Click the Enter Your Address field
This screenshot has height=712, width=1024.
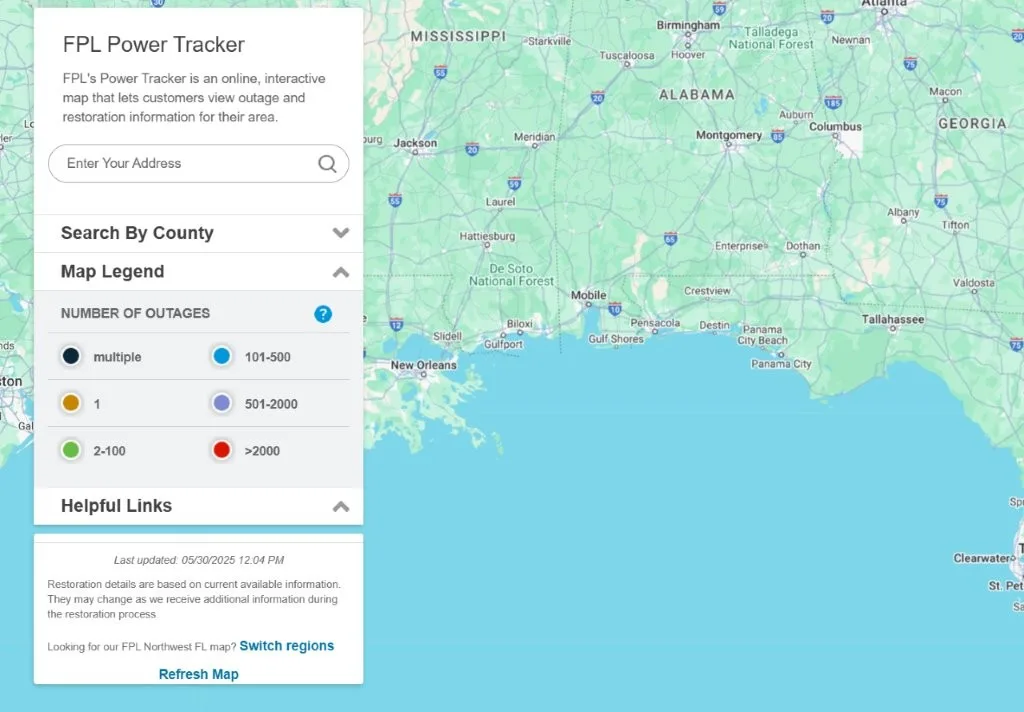199,163
